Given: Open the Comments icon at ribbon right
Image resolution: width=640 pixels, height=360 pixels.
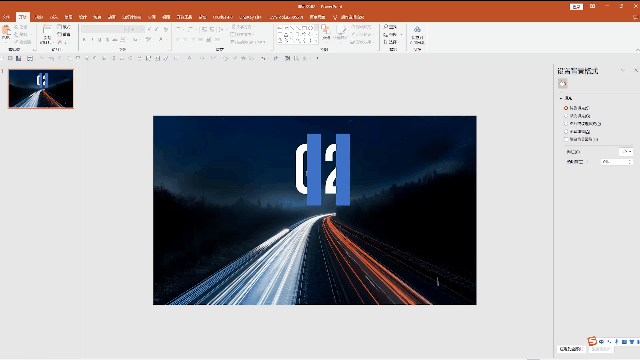Looking at the screenshot, I should [635, 17].
